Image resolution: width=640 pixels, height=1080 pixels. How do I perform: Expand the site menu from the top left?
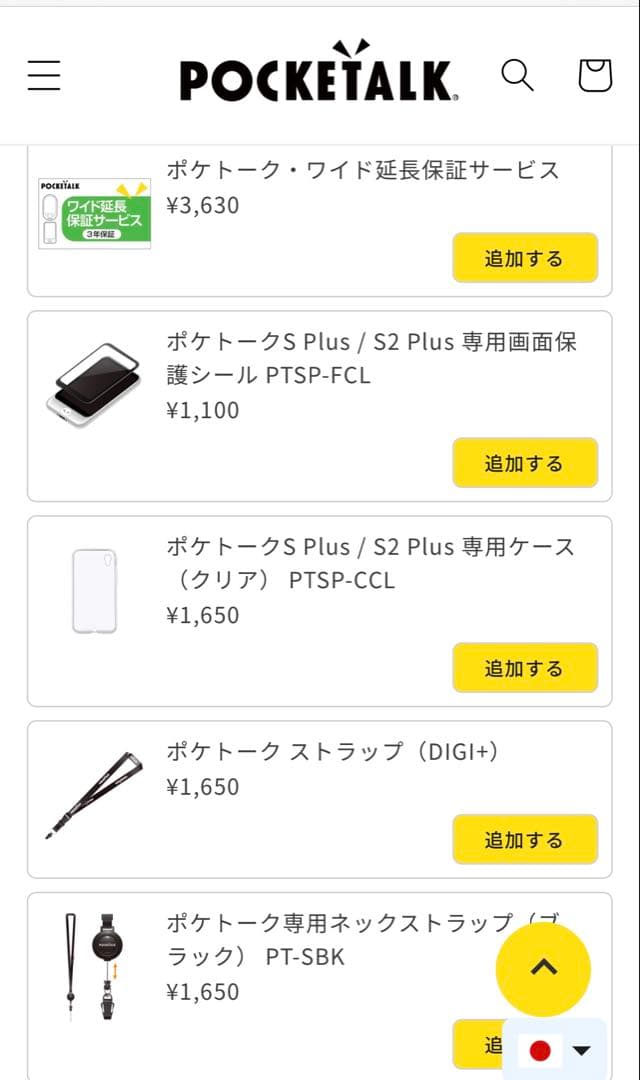point(43,75)
